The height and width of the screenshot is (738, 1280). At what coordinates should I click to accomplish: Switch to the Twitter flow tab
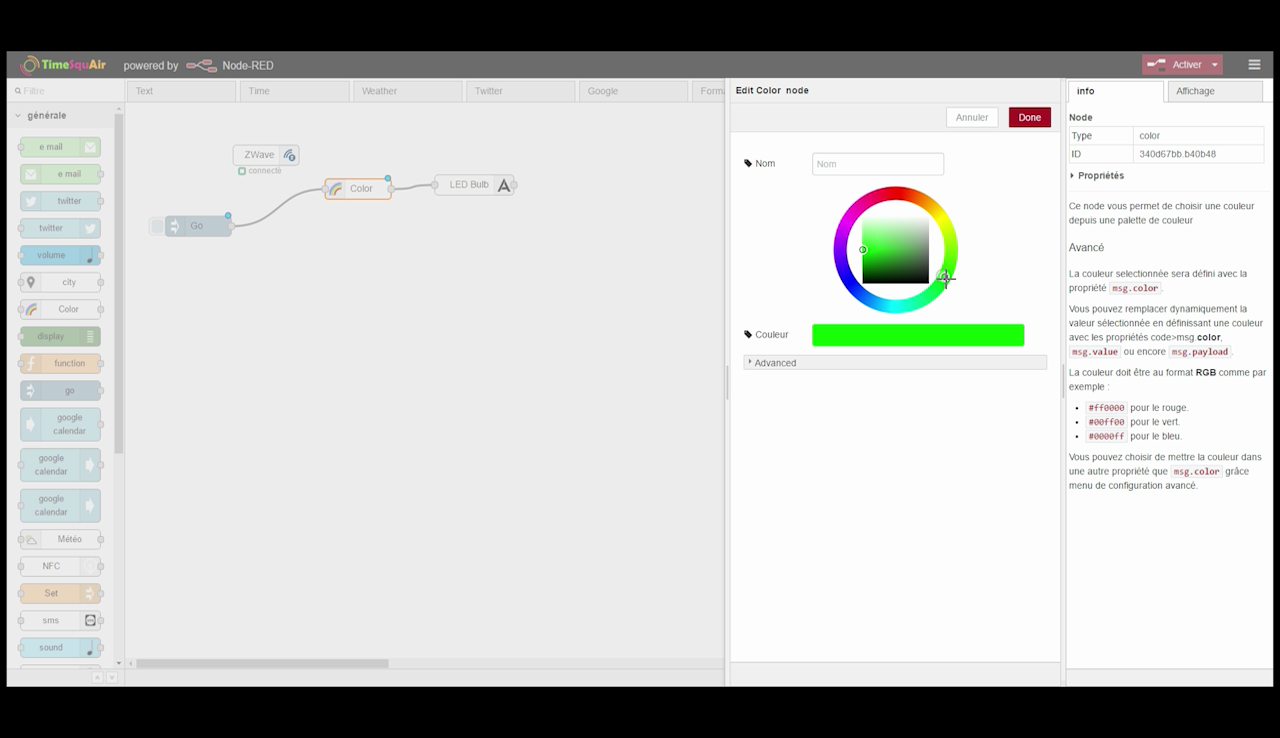[x=521, y=91]
